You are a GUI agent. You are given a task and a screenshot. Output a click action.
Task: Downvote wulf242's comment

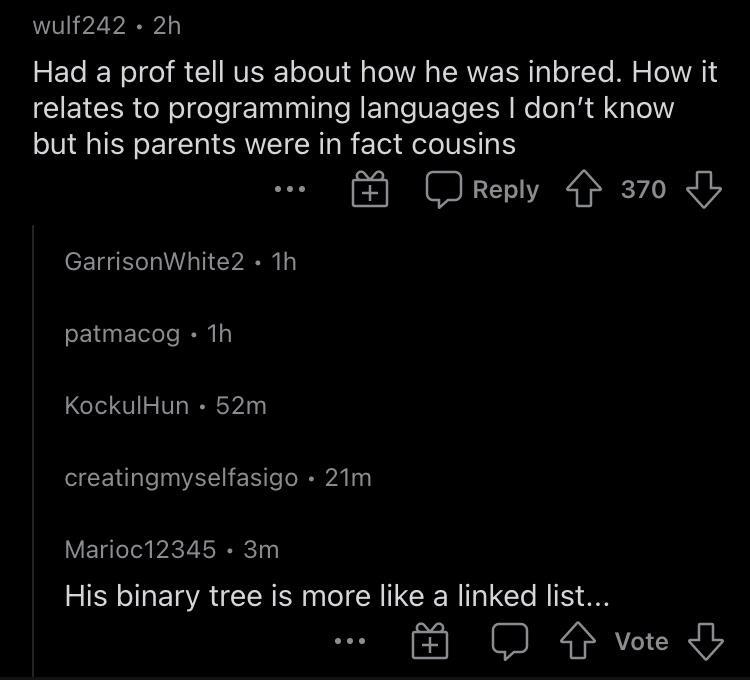704,189
